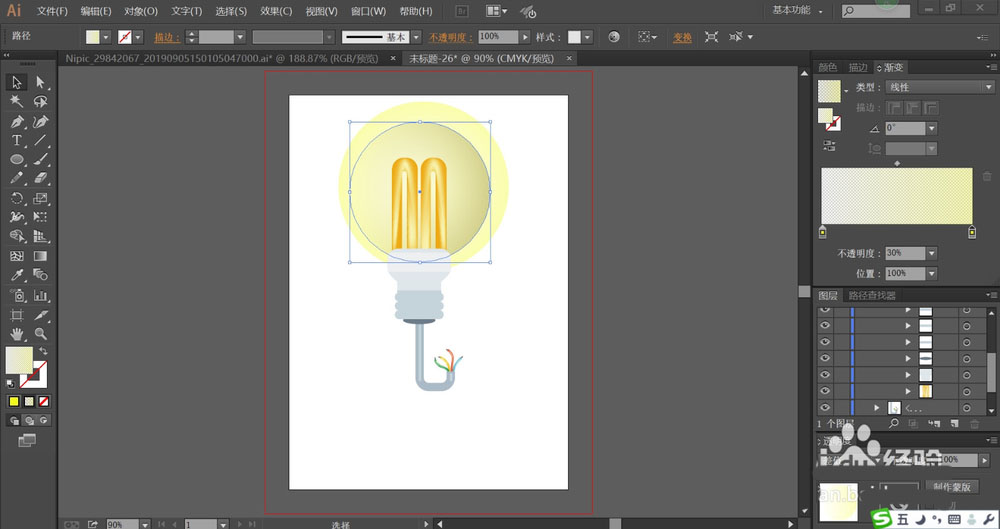Click the locate object magnifier in Layers panel
This screenshot has width=1000, height=529.
point(894,424)
